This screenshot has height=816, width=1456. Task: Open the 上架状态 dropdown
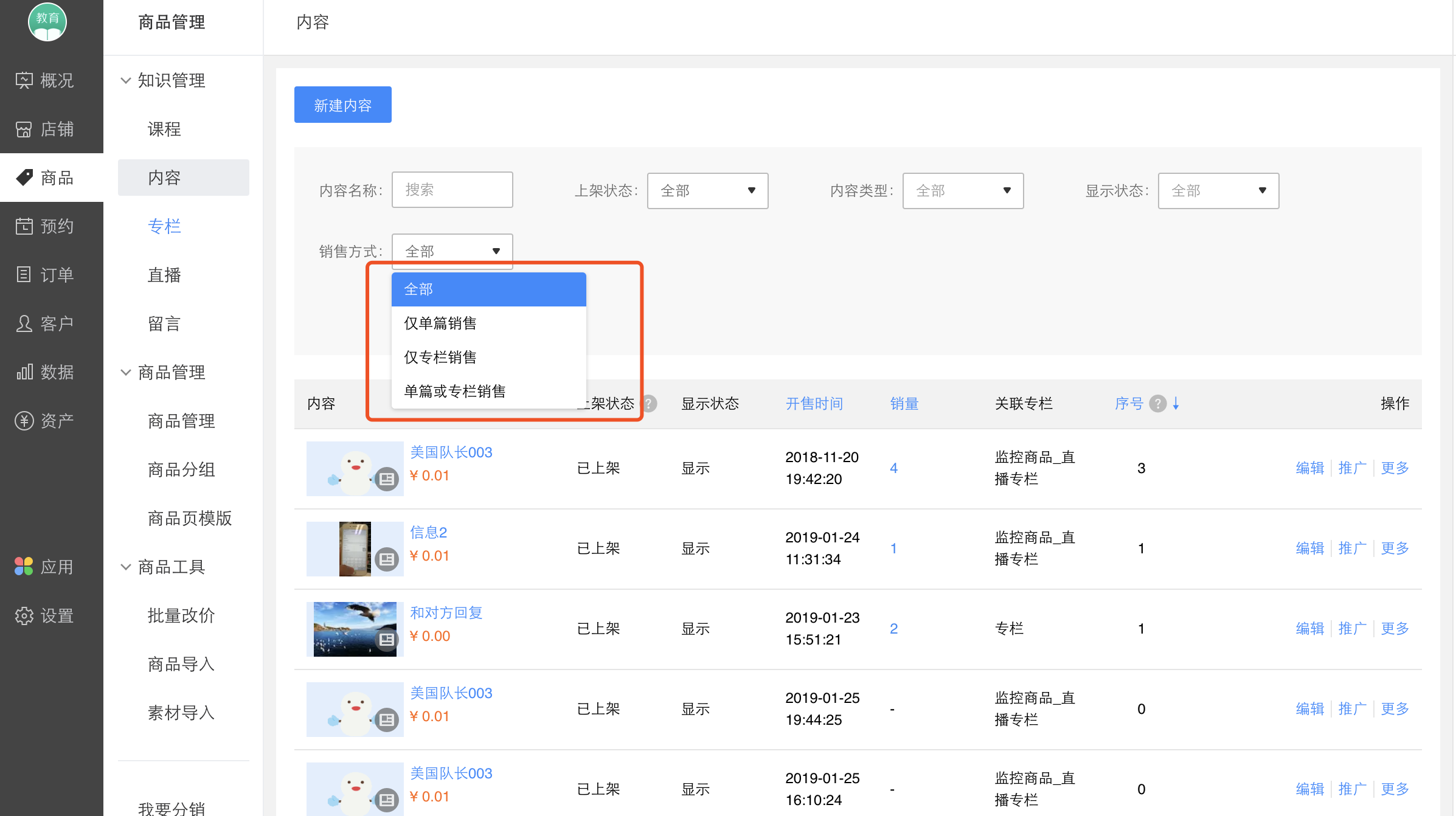click(707, 191)
